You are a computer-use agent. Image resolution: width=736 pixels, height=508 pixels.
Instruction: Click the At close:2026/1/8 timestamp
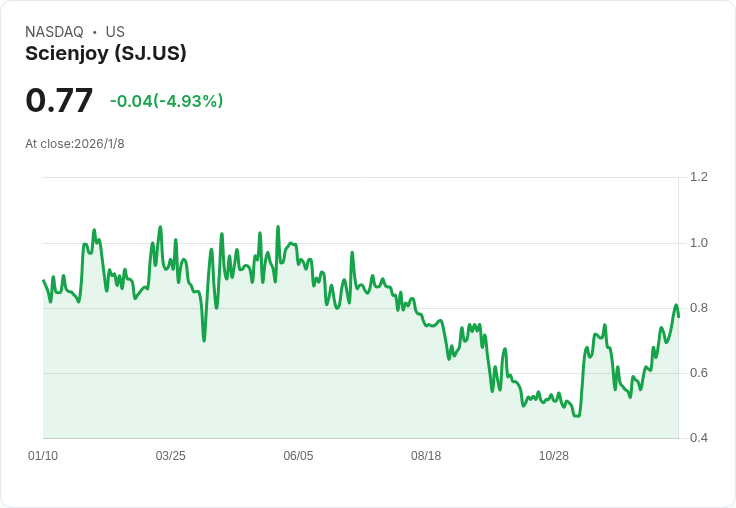[75, 144]
